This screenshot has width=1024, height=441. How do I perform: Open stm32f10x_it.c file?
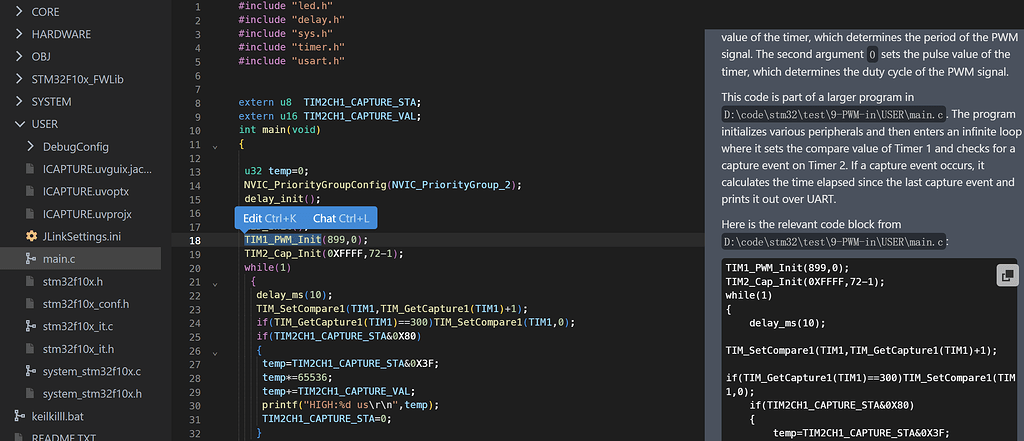[x=80, y=326]
